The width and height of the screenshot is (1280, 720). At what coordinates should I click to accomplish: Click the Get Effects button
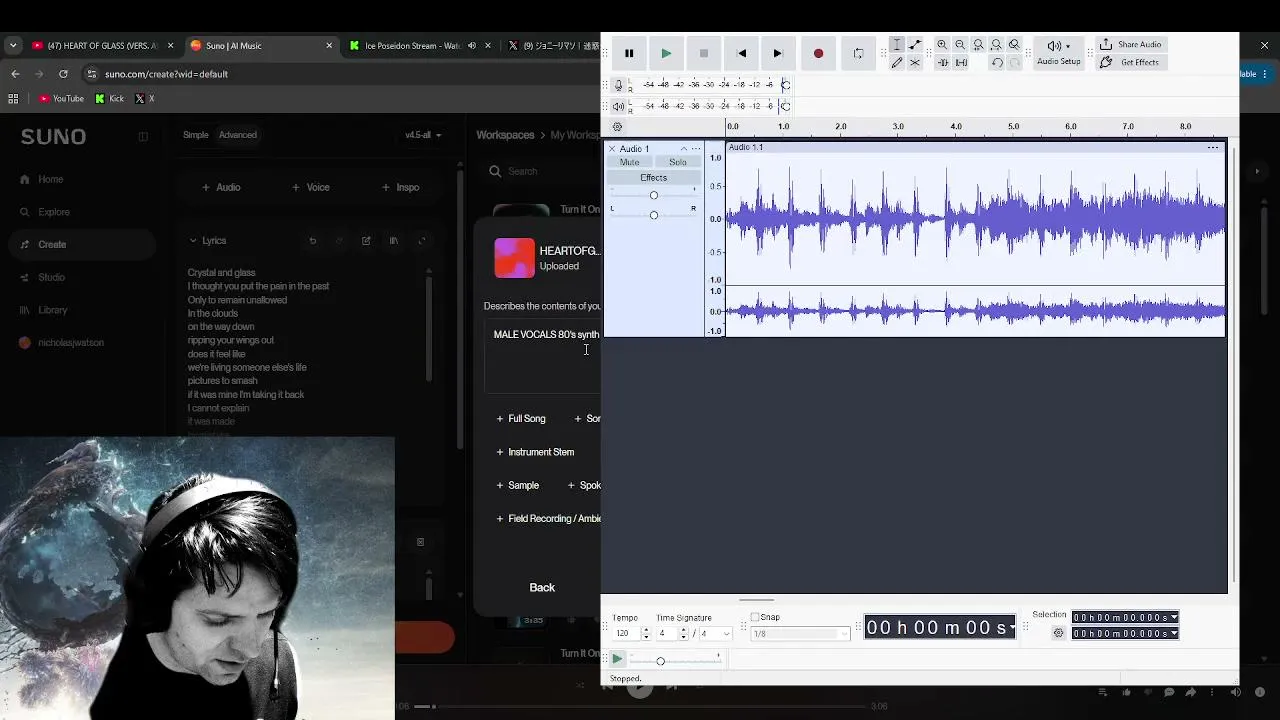click(1129, 62)
